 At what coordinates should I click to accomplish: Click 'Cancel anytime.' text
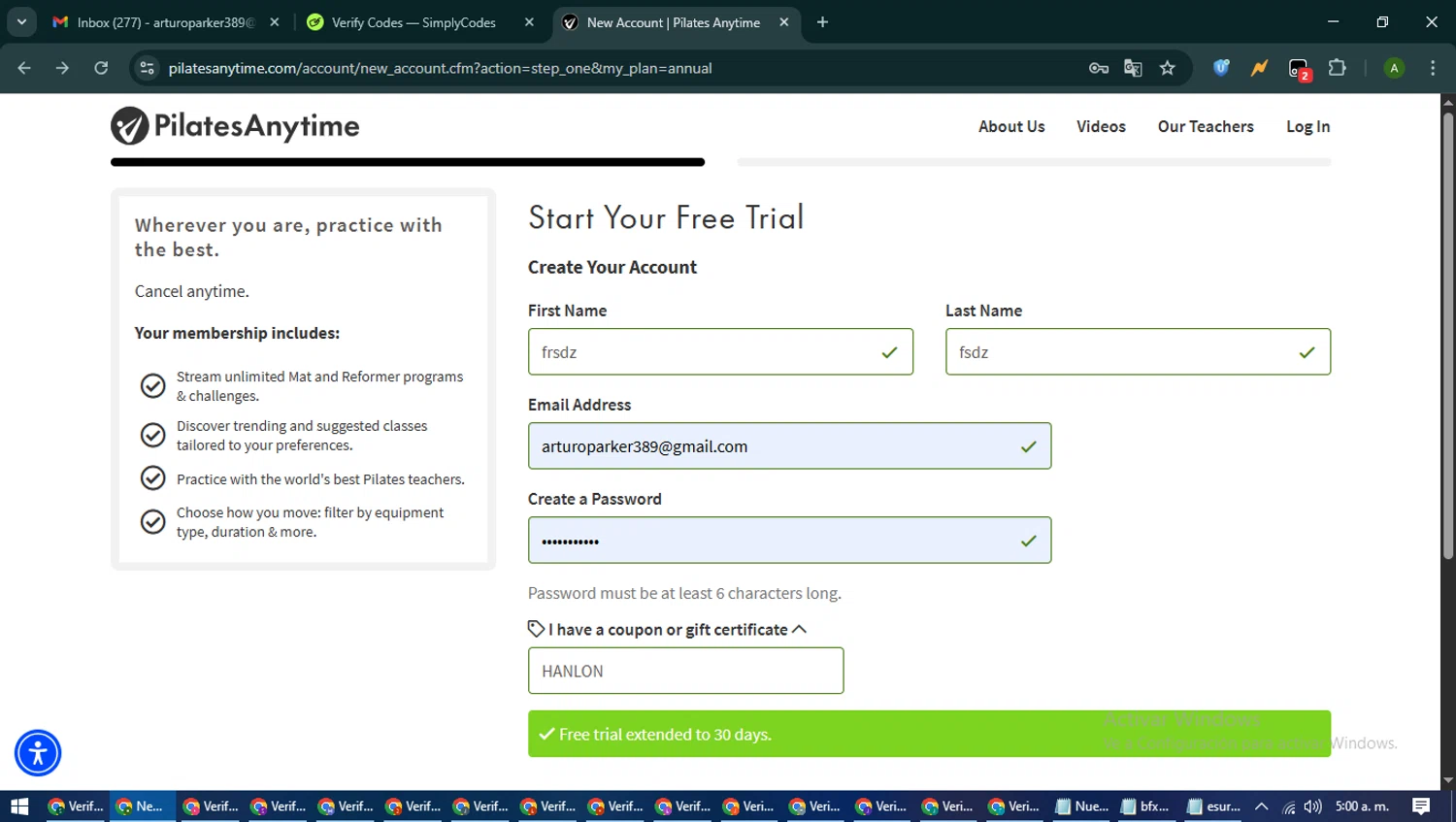[x=192, y=291]
